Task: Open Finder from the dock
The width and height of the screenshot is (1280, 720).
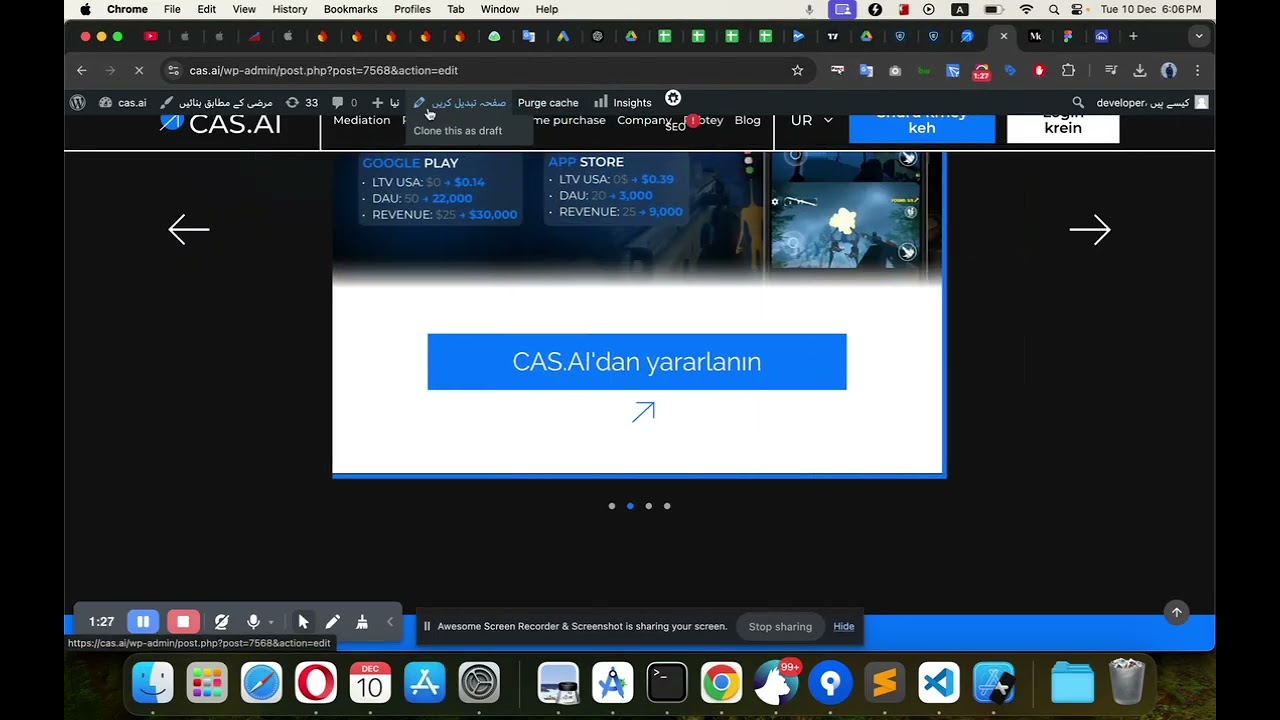Action: point(153,683)
